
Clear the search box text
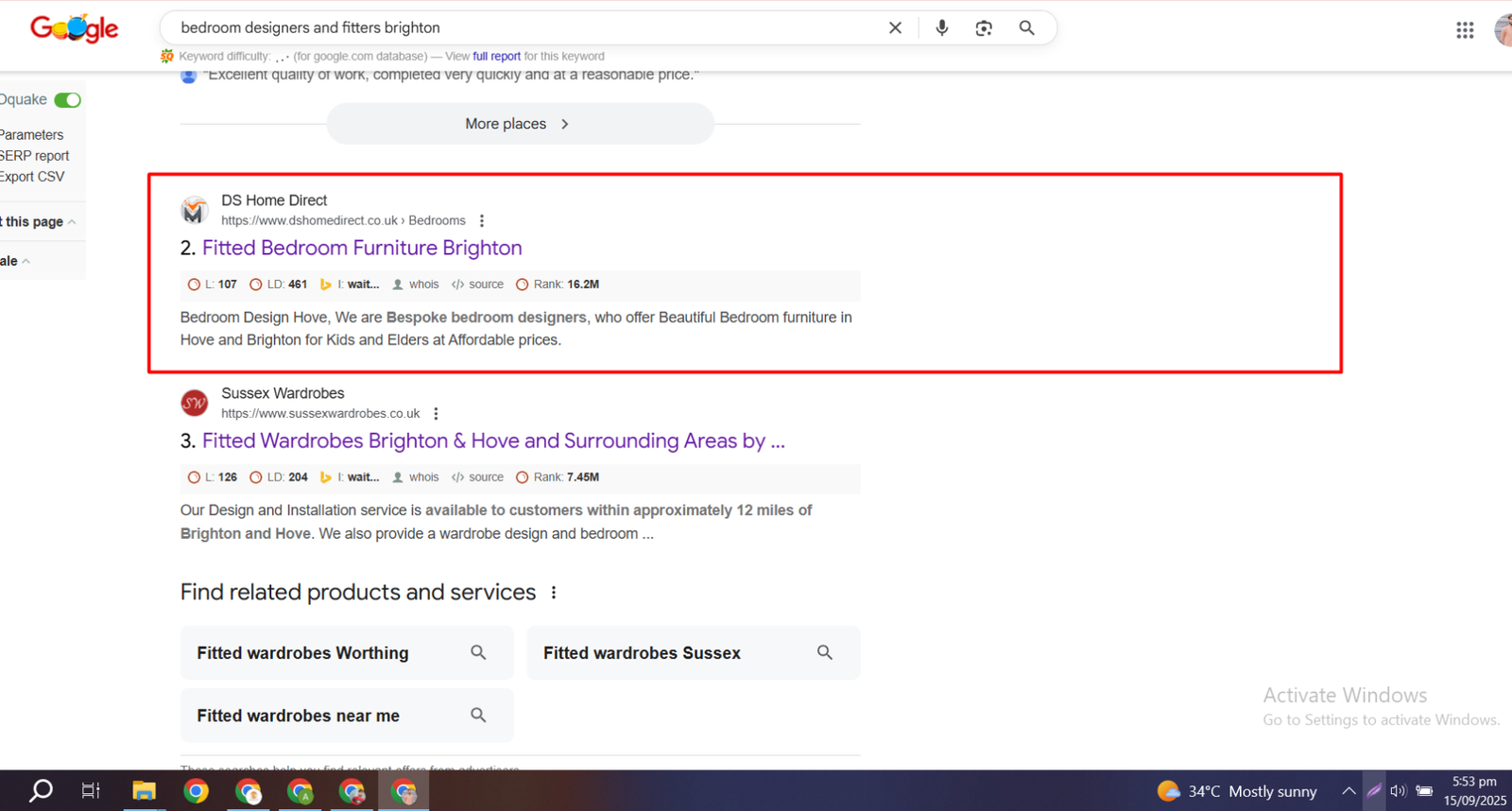pyautogui.click(x=895, y=28)
